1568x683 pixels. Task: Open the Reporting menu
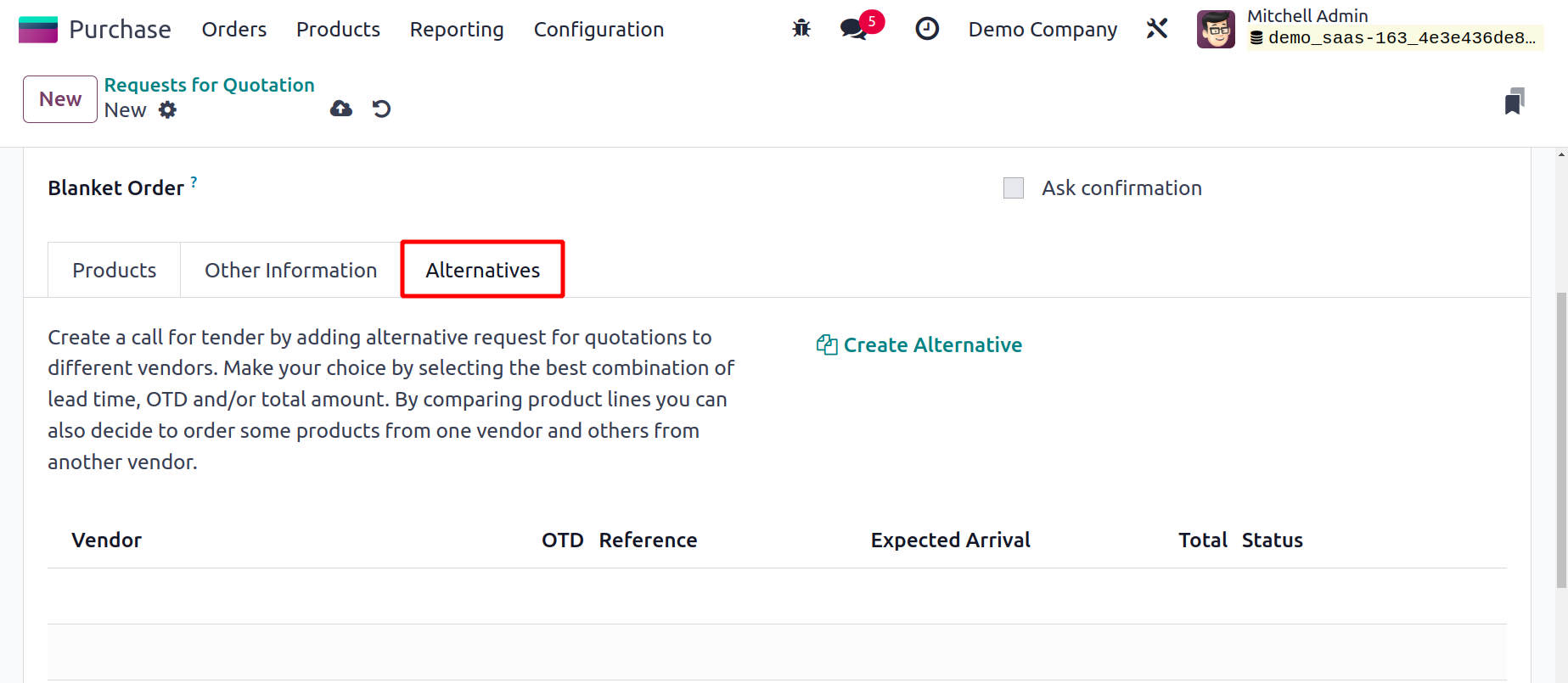point(457,30)
